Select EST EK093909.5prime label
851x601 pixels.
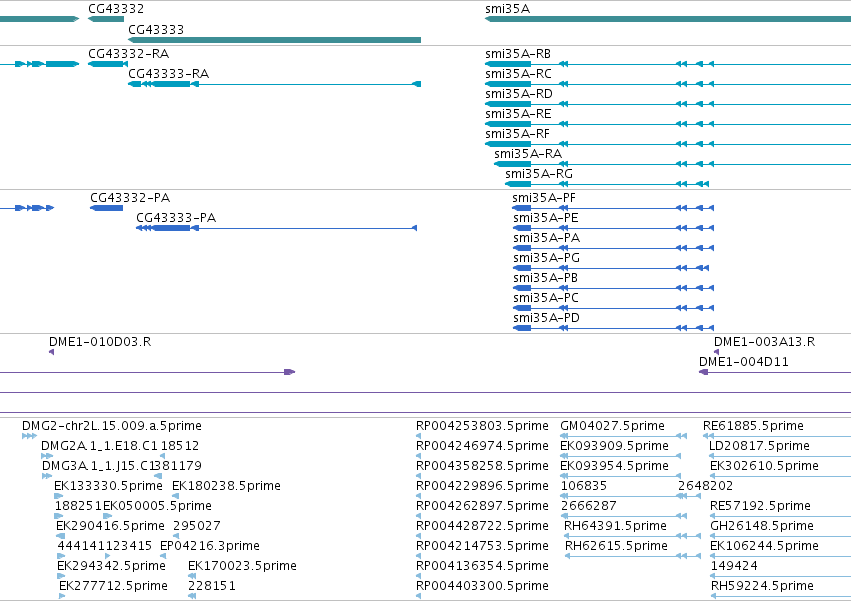(614, 446)
